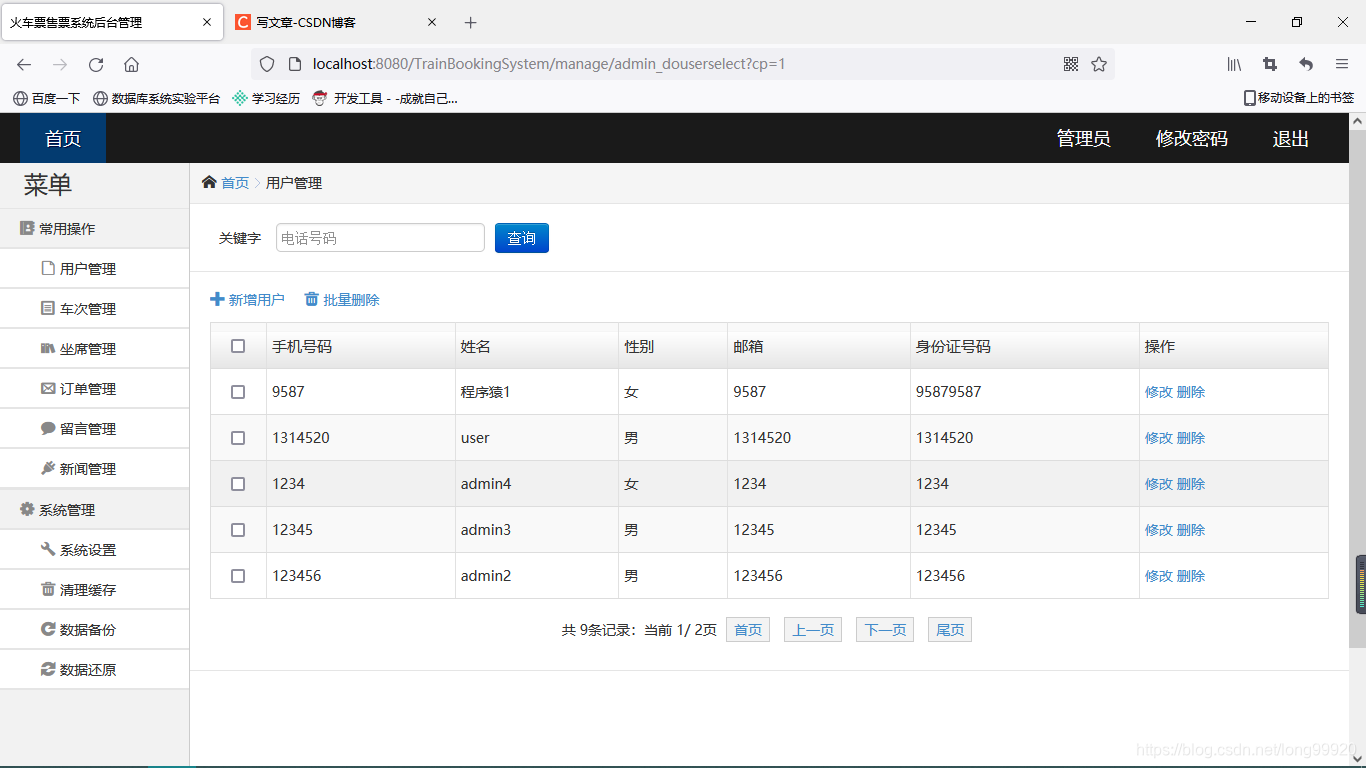This screenshot has width=1366, height=768.
Task: Click the plus icon beside 新增用户
Action: (x=217, y=299)
